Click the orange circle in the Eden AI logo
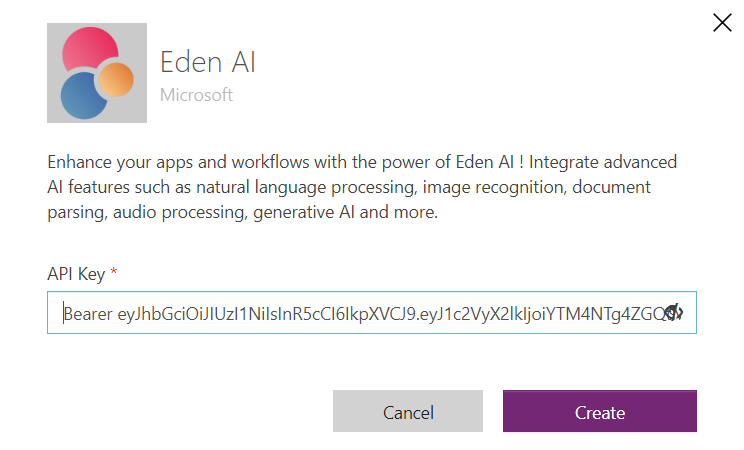 pos(117,80)
